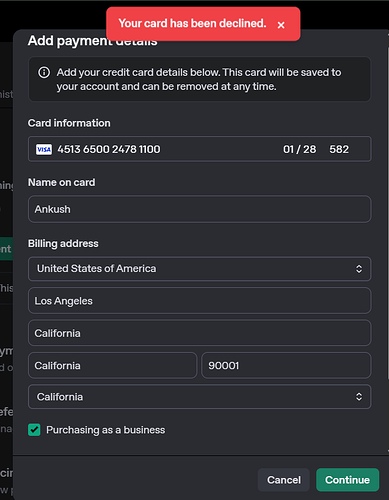Click the Name on card field with Ankush
The image size is (389, 500).
click(199, 209)
